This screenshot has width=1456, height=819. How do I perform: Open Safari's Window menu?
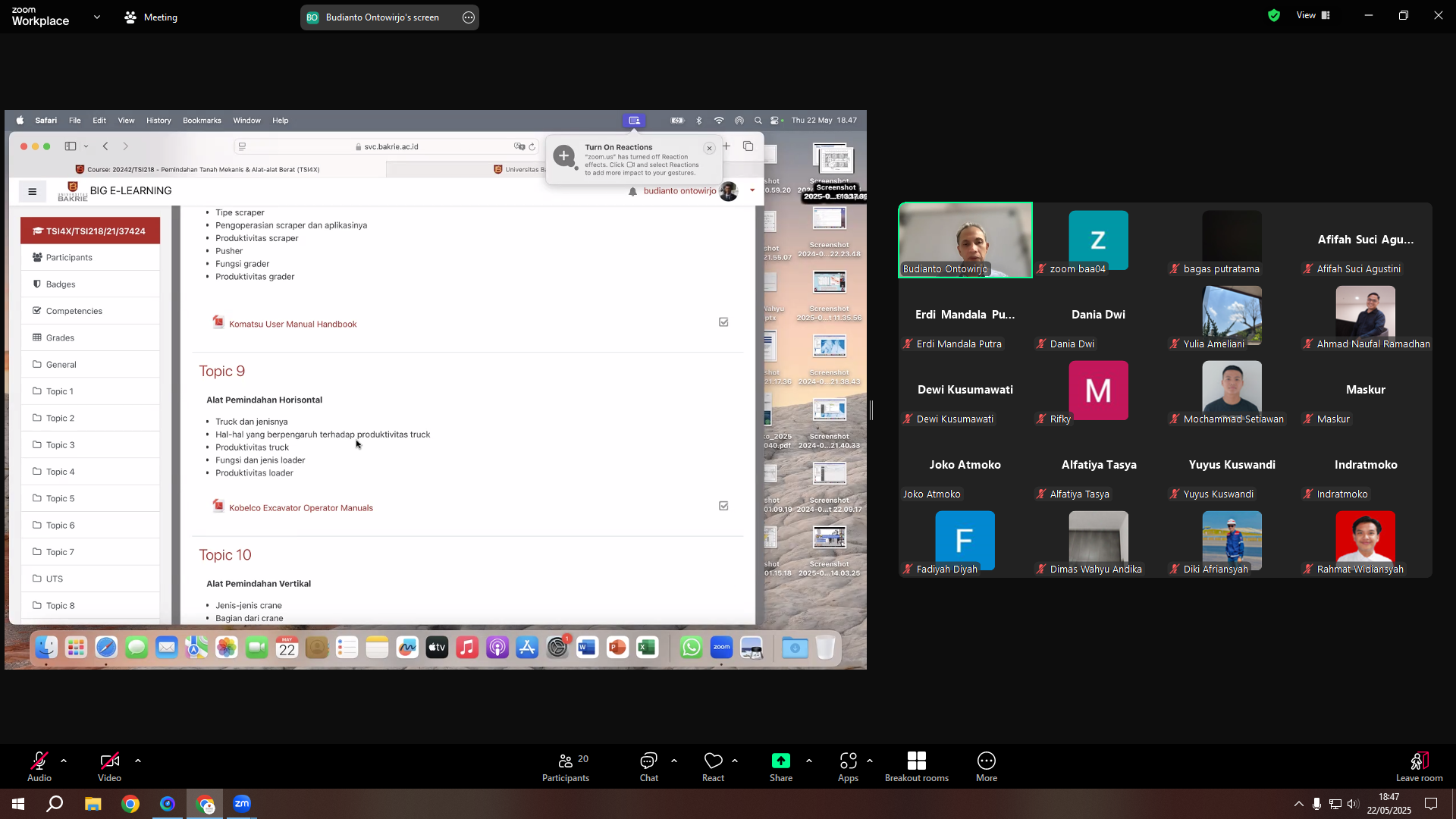pyautogui.click(x=246, y=121)
